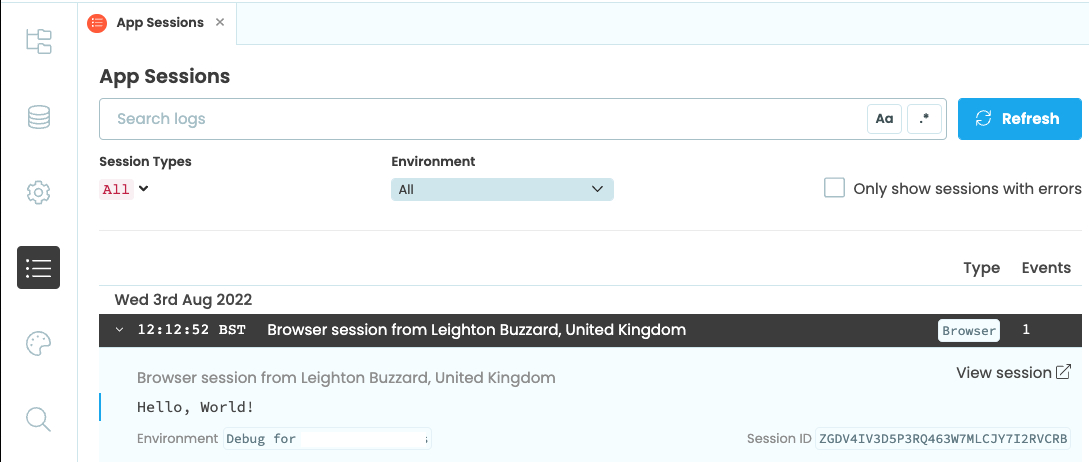1089x462 pixels.
Task: Open the app browser tree icon in sidebar
Action: (38, 41)
